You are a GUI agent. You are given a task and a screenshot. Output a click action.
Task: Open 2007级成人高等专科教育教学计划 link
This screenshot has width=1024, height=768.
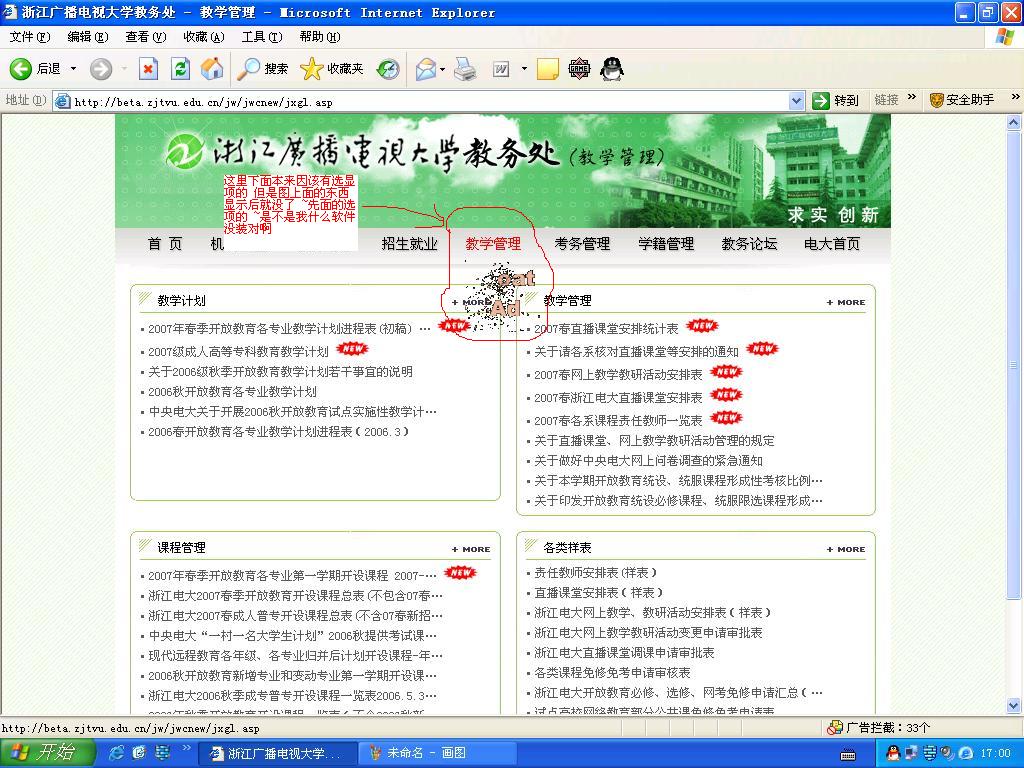(x=238, y=352)
